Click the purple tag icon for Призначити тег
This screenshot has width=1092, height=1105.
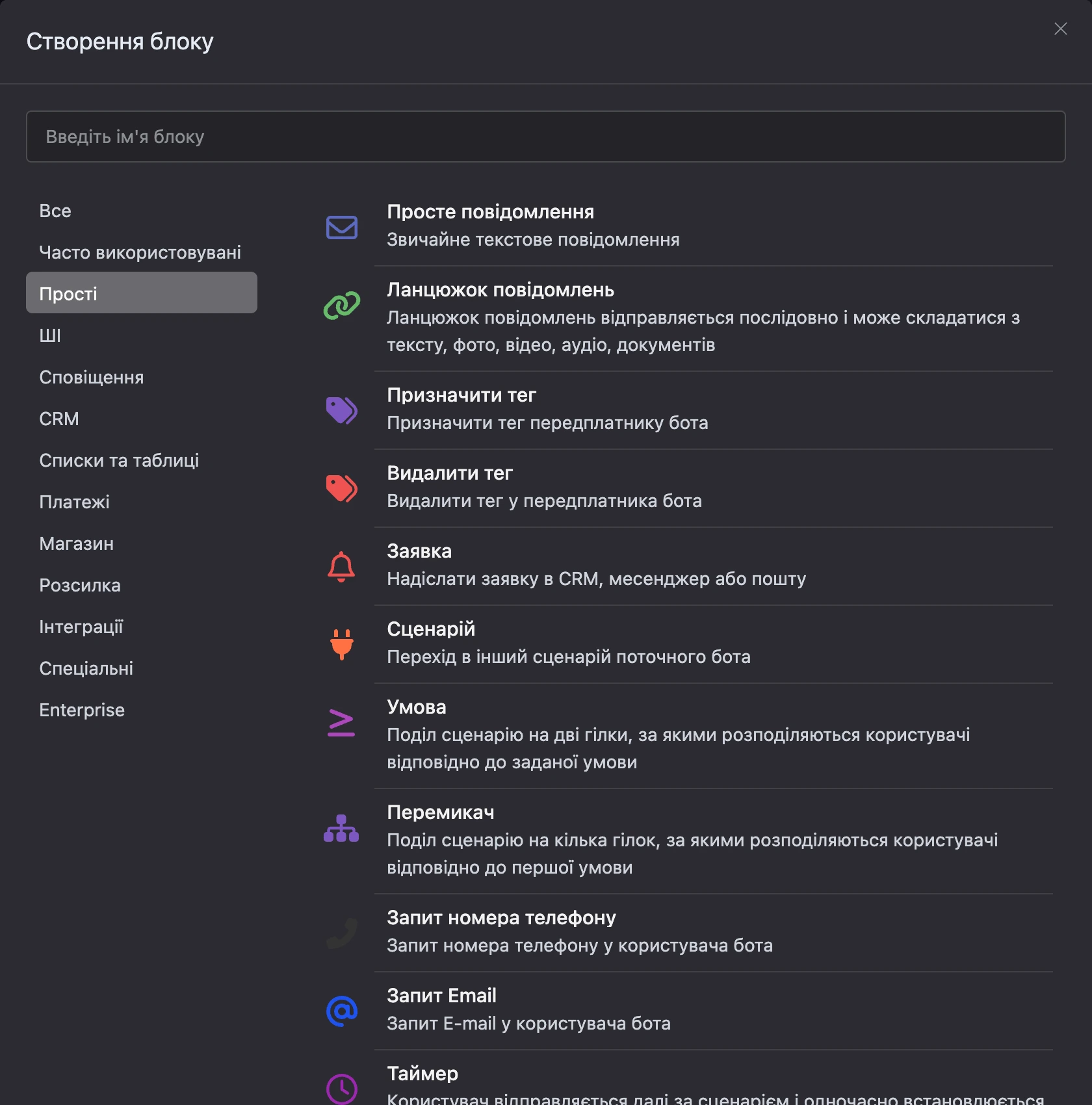coord(341,410)
